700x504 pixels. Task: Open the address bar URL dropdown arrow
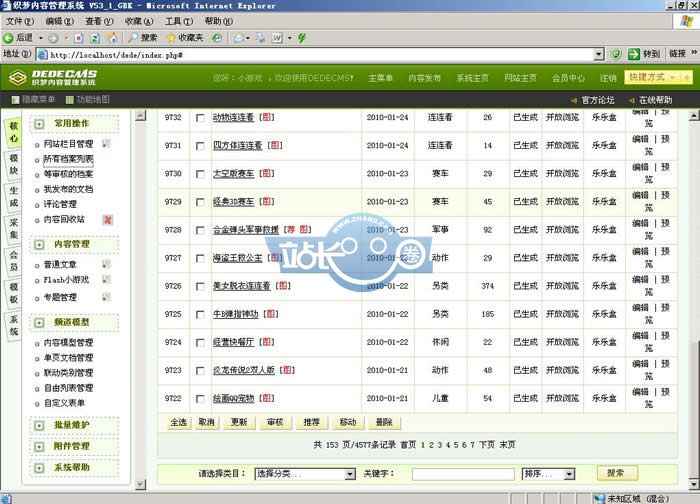[x=599, y=54]
